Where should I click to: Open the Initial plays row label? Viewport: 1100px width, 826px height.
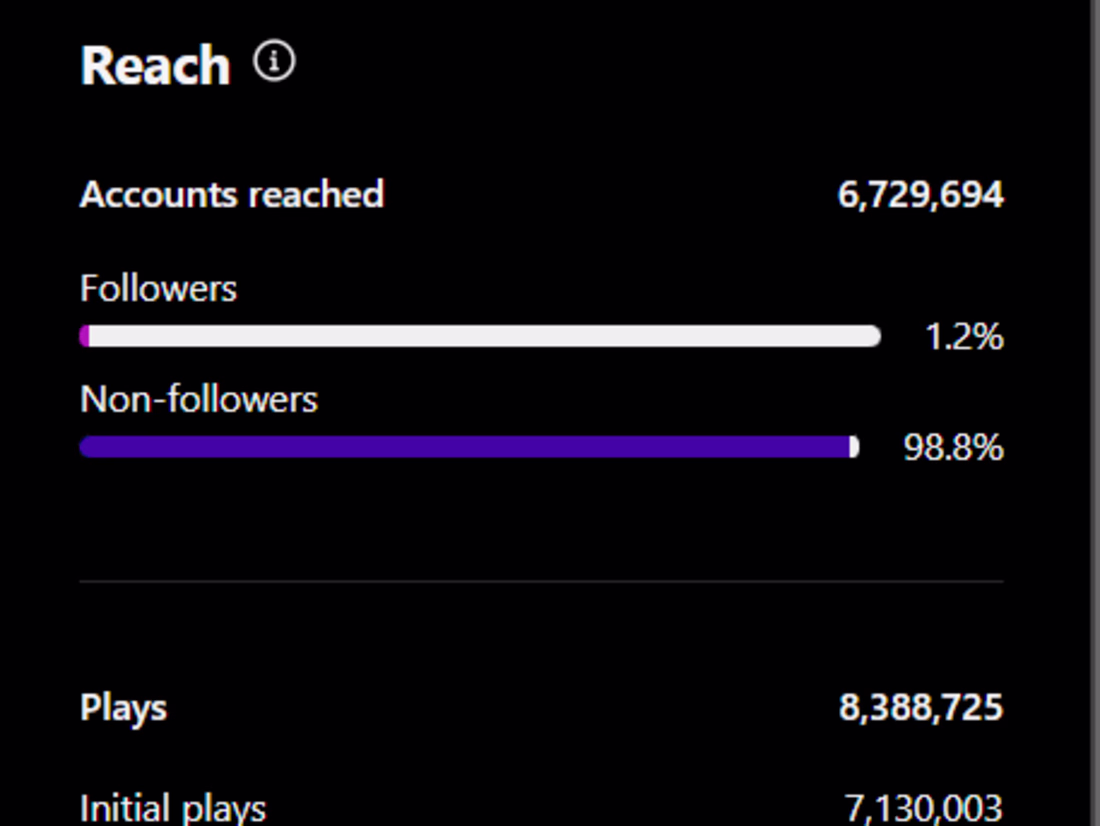[173, 808]
